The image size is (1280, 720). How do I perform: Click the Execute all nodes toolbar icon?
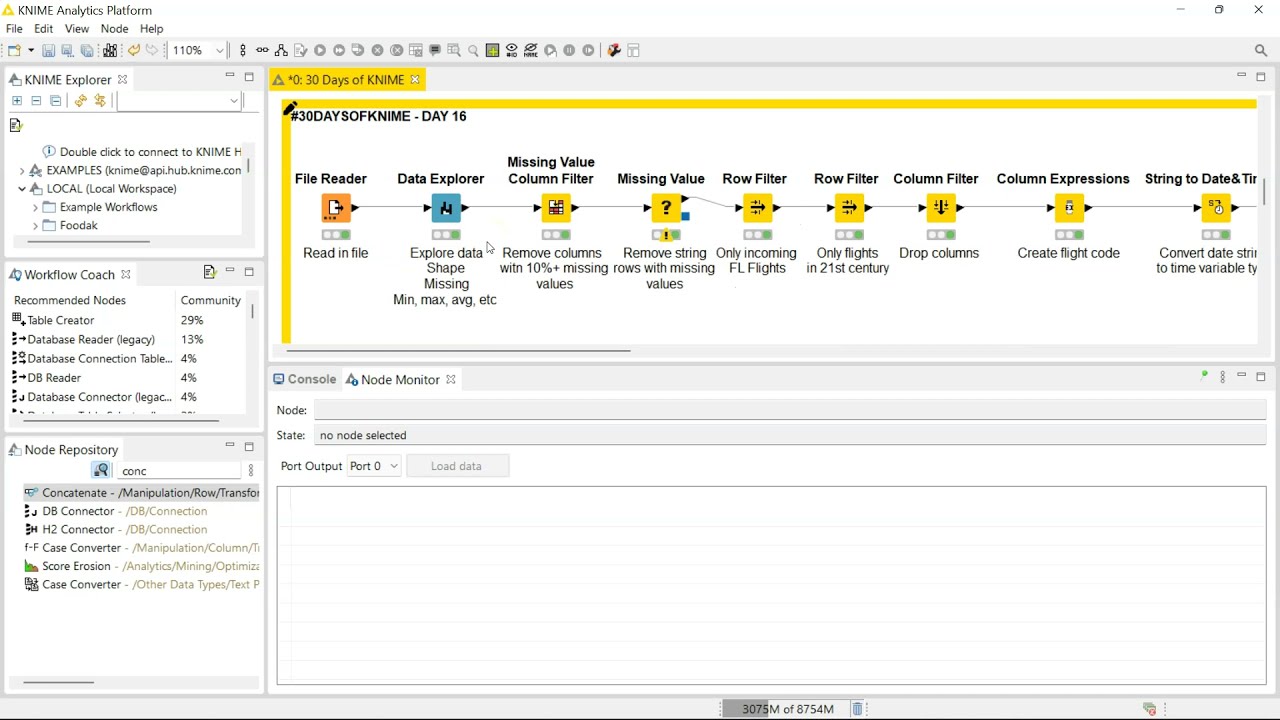click(339, 50)
